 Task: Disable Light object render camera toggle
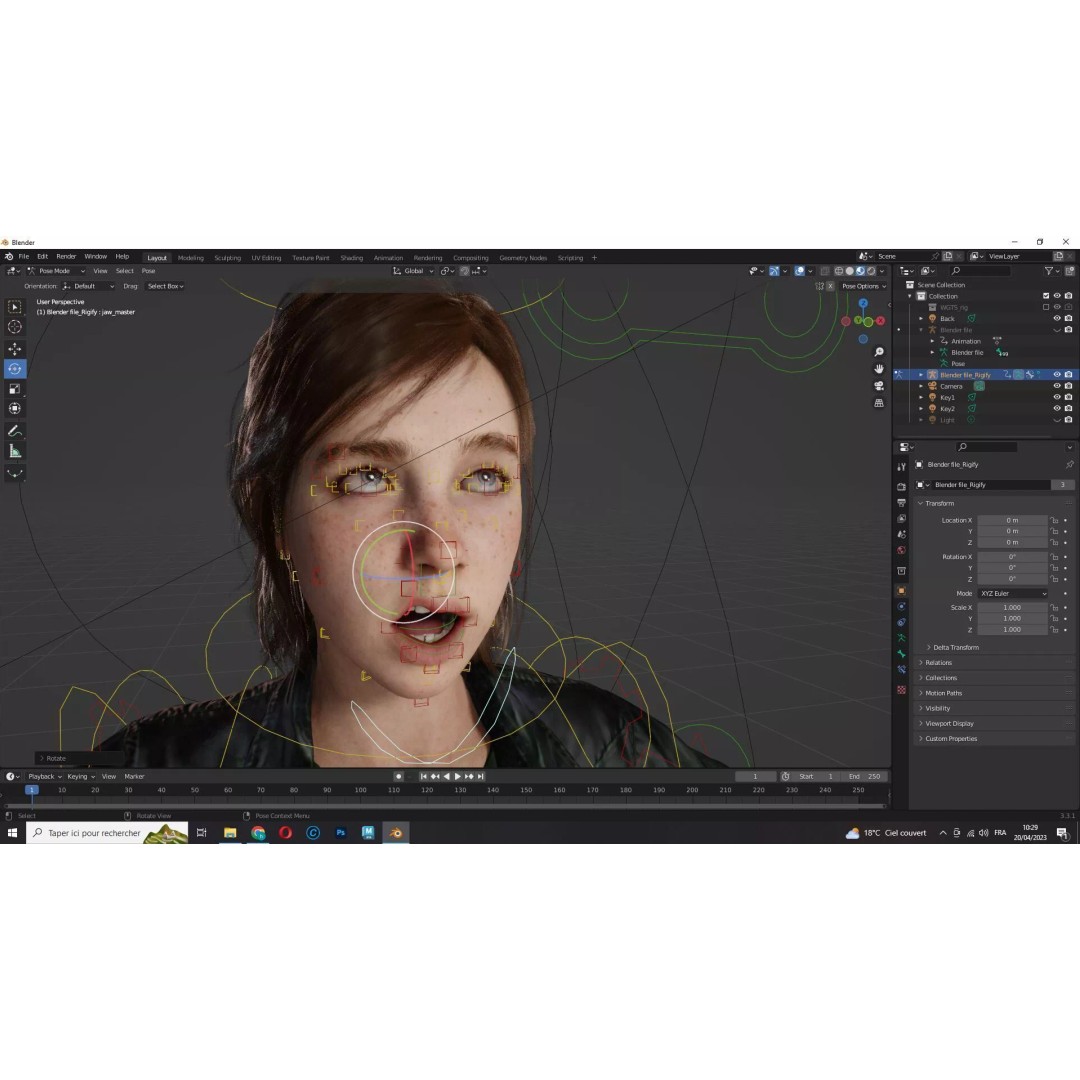tap(1068, 419)
